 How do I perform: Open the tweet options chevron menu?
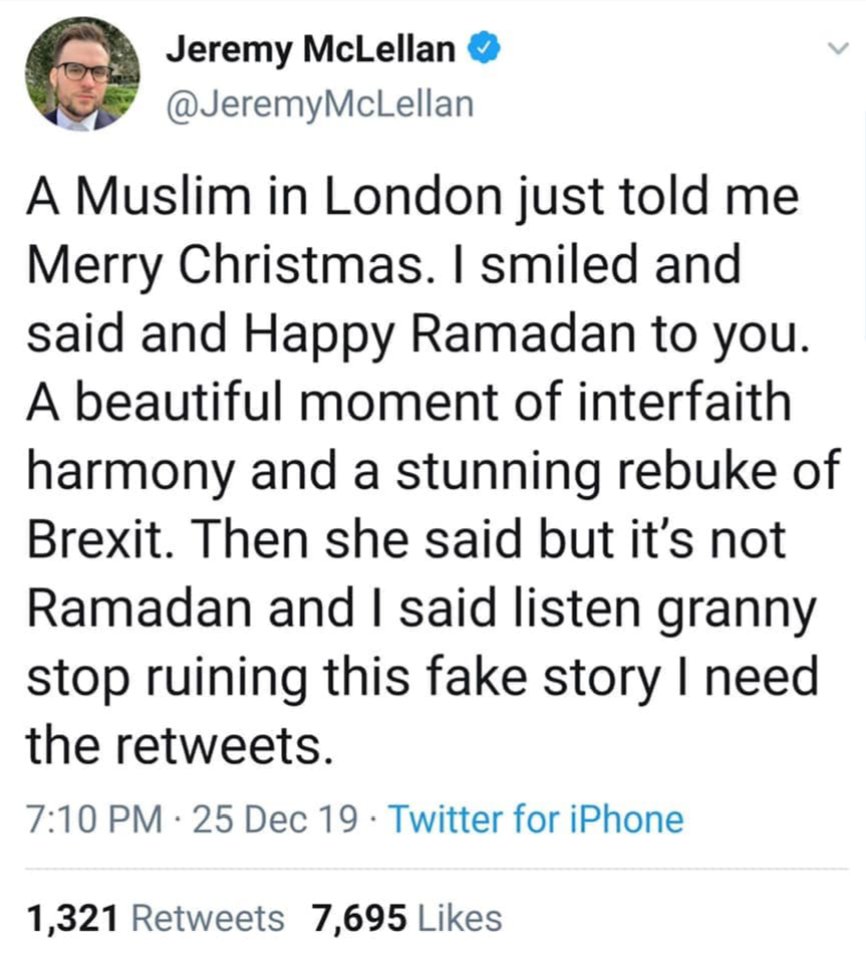click(836, 50)
